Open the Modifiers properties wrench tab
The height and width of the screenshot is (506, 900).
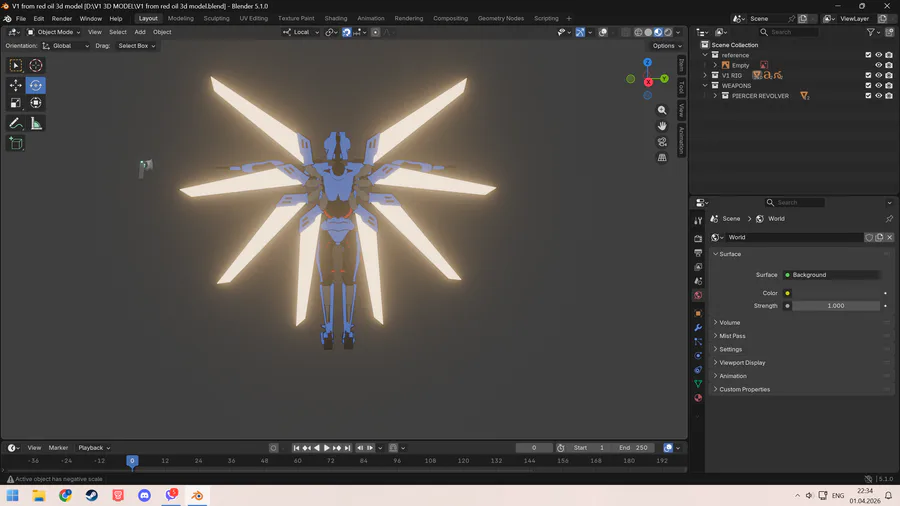(x=698, y=328)
